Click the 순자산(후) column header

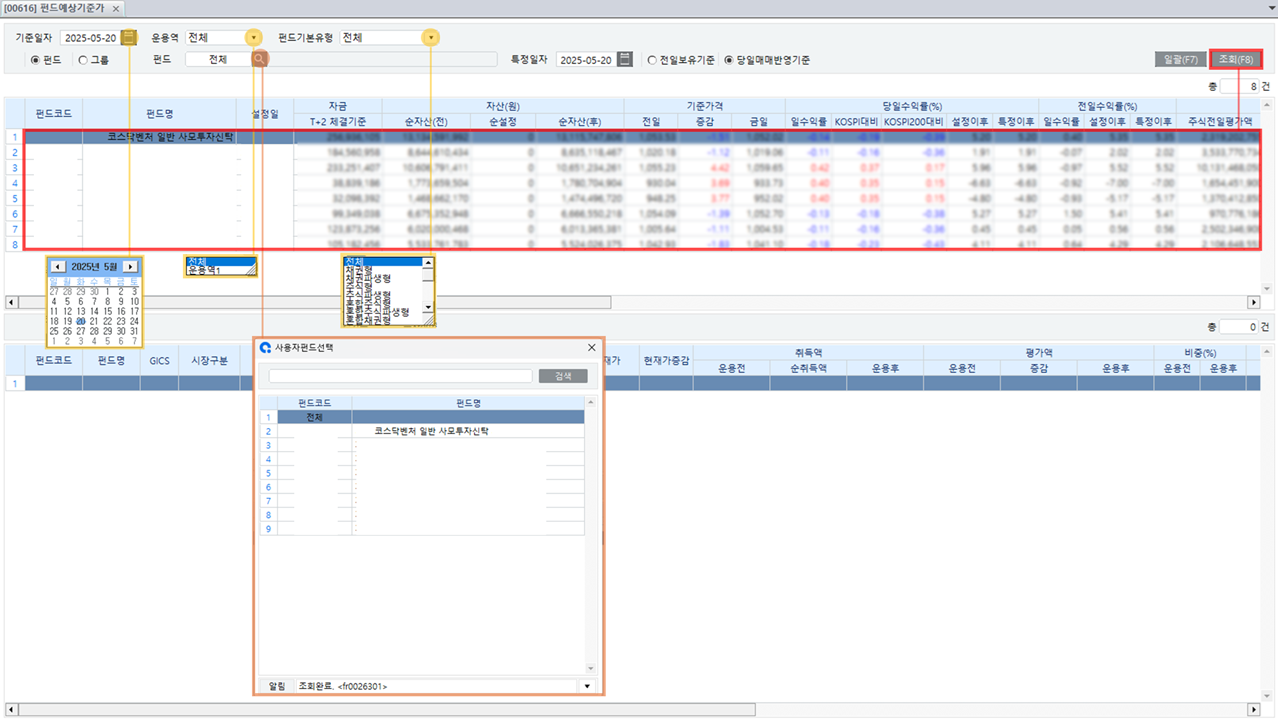[580, 121]
